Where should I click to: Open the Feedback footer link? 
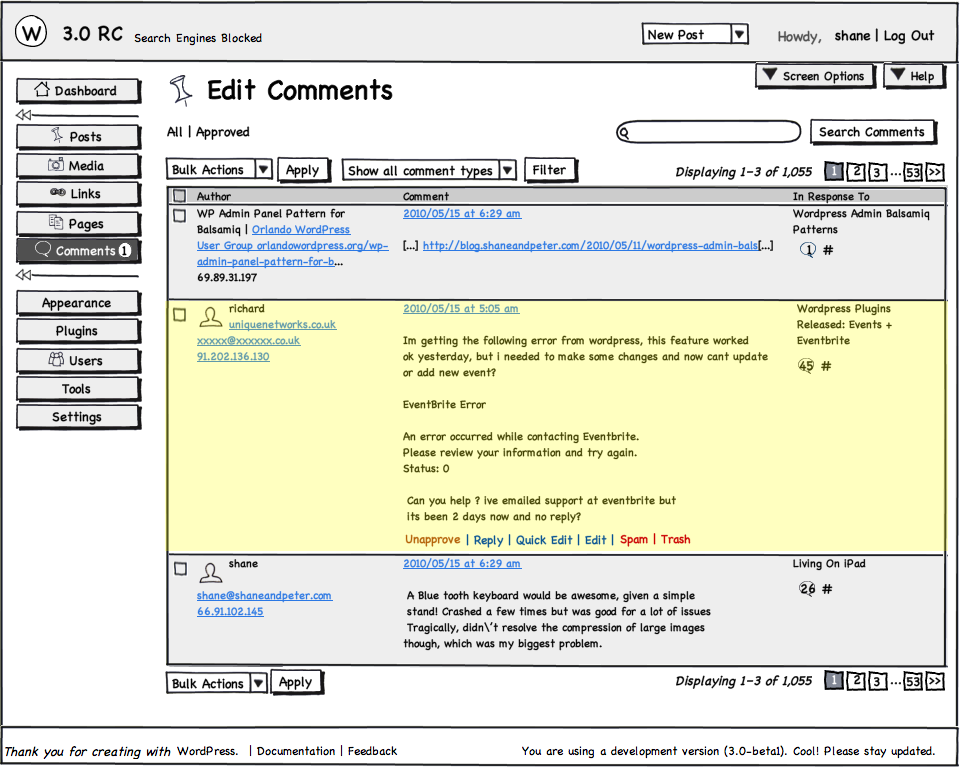click(x=372, y=751)
